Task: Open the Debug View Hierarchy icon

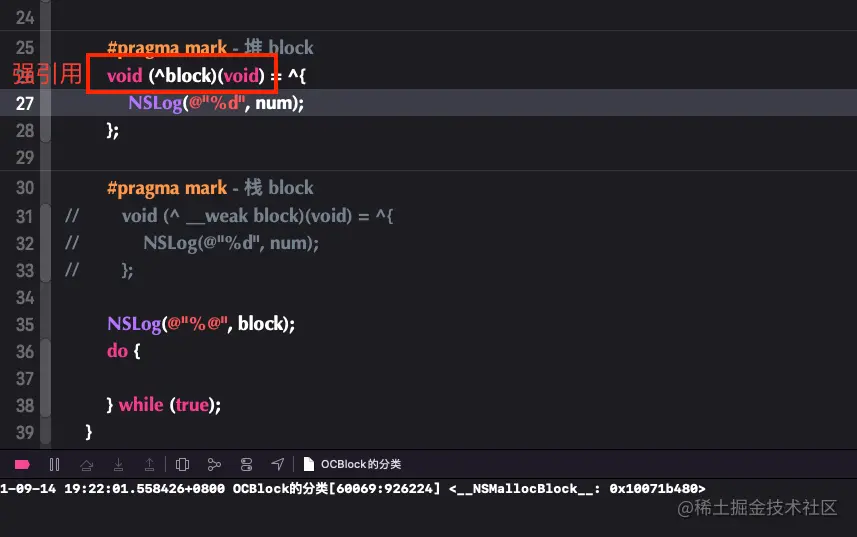Action: pyautogui.click(x=183, y=464)
